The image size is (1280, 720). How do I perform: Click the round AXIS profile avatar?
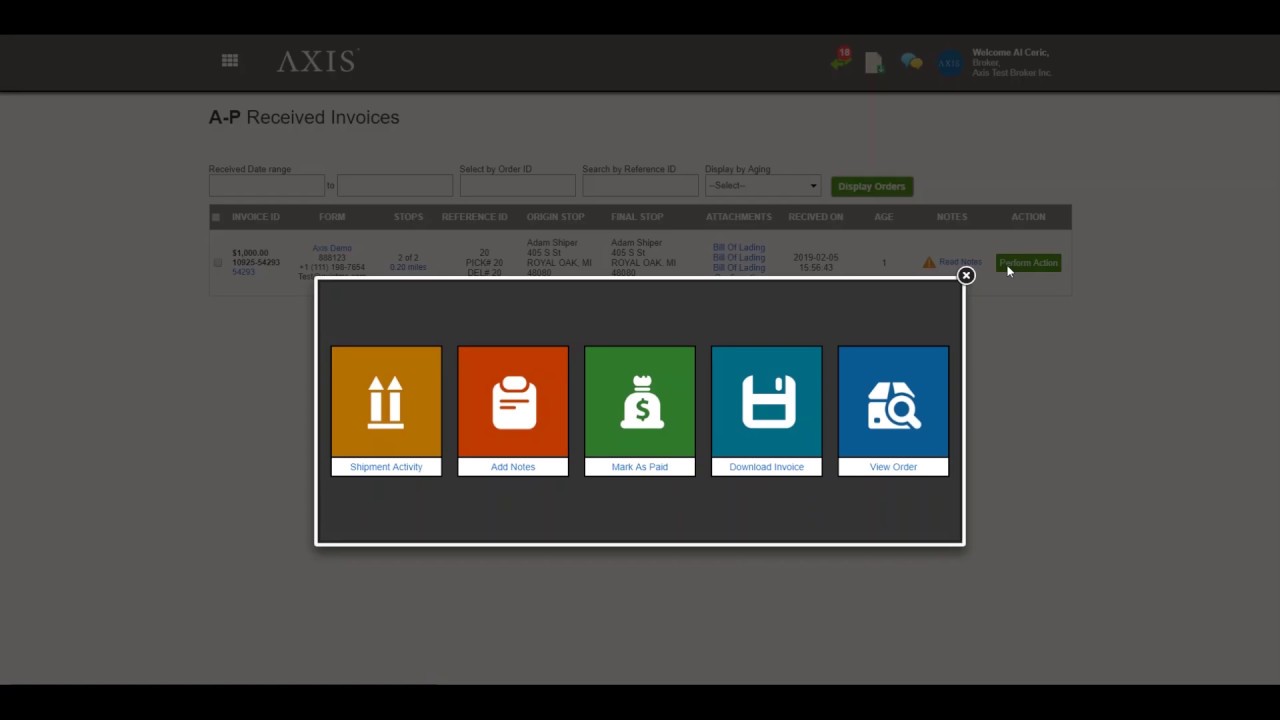(x=949, y=63)
